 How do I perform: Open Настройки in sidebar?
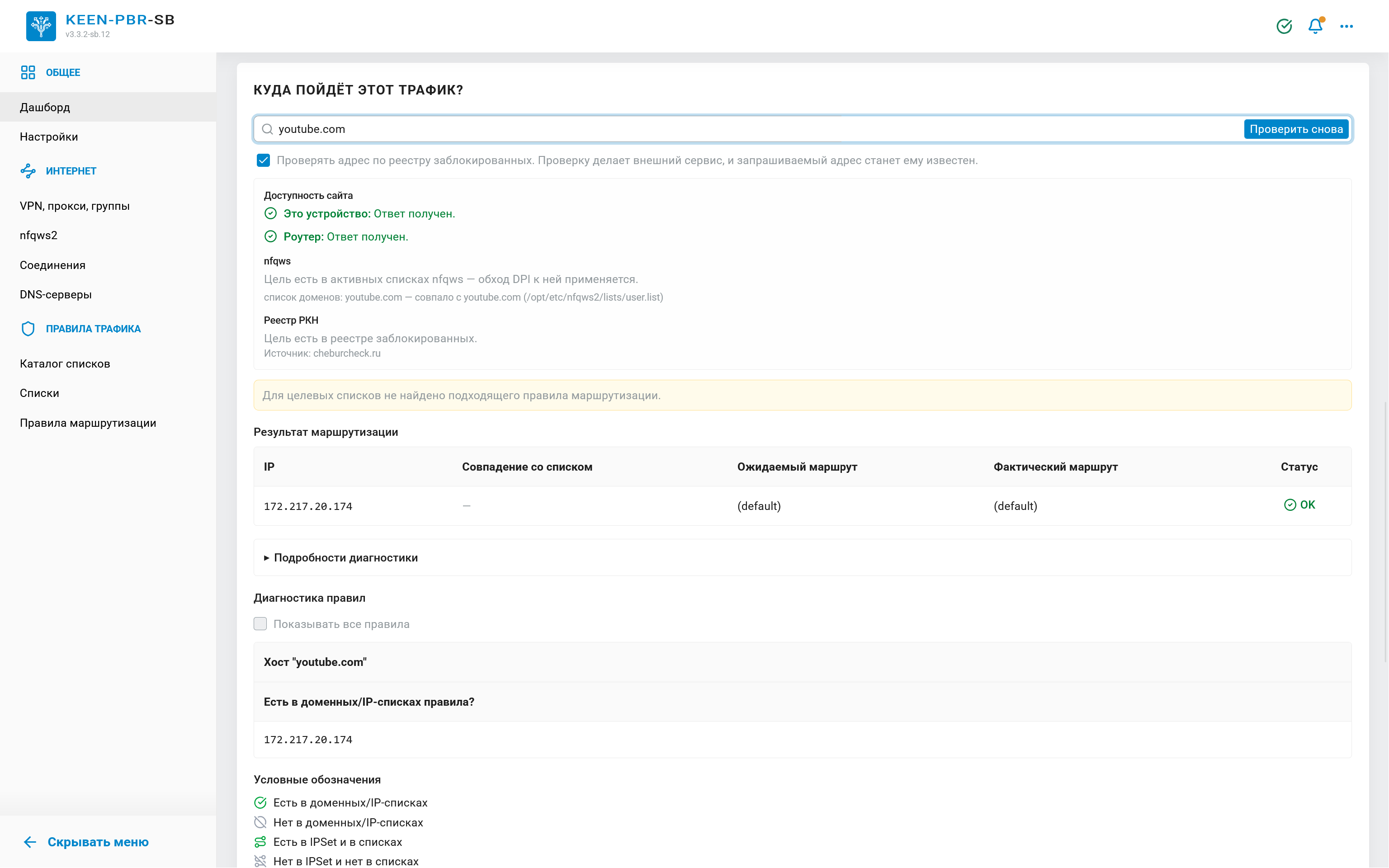click(x=108, y=137)
